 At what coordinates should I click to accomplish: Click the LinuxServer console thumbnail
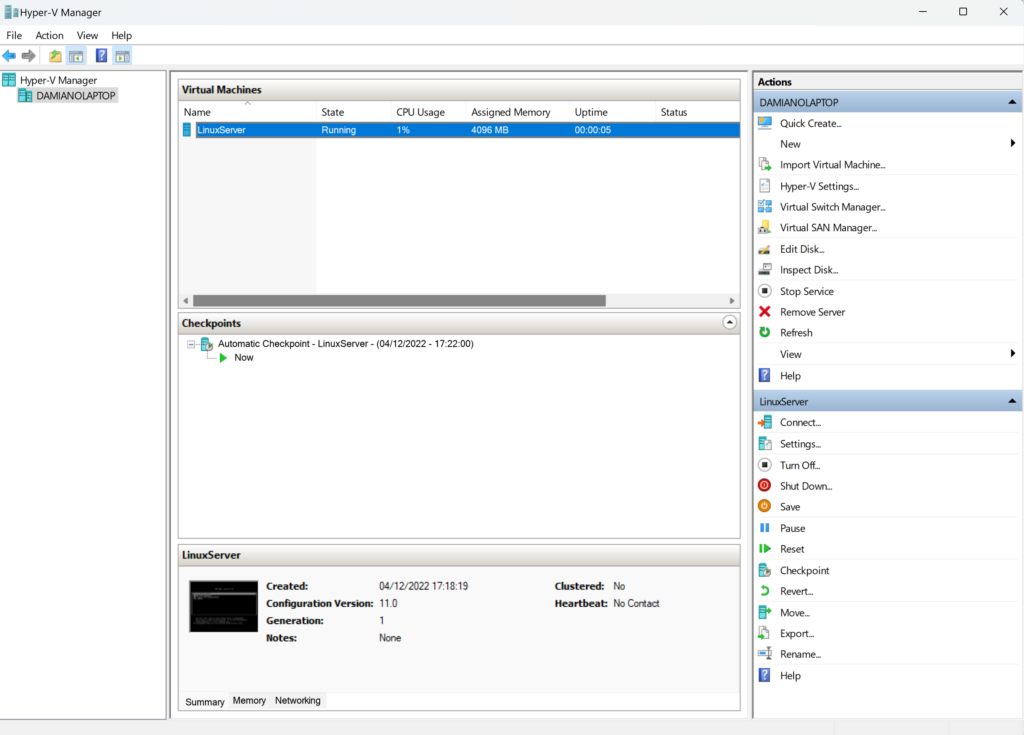pos(223,606)
